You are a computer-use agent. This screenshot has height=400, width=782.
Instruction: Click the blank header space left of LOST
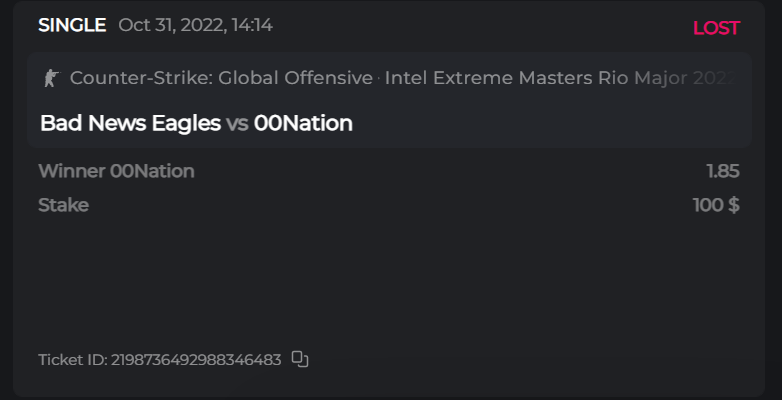[480, 26]
